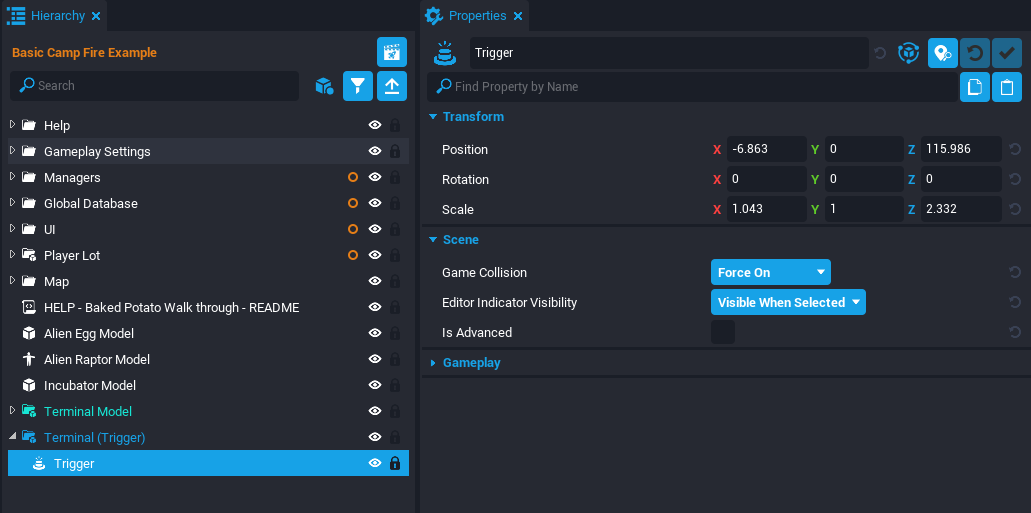Click the Find Property by Name field
The image size is (1031, 513).
click(x=690, y=87)
